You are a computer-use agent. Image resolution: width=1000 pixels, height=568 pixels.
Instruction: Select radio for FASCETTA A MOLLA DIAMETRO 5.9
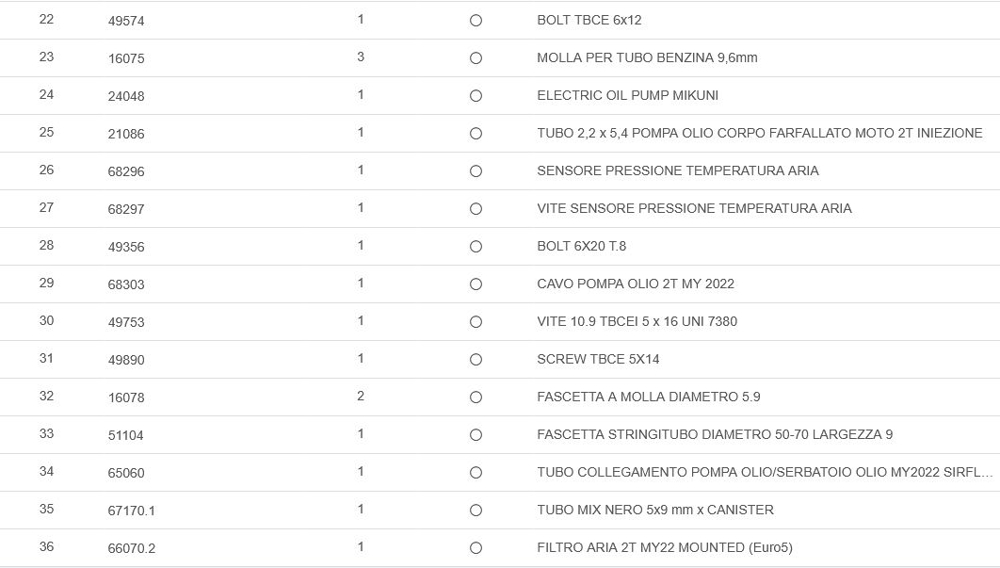click(x=476, y=397)
